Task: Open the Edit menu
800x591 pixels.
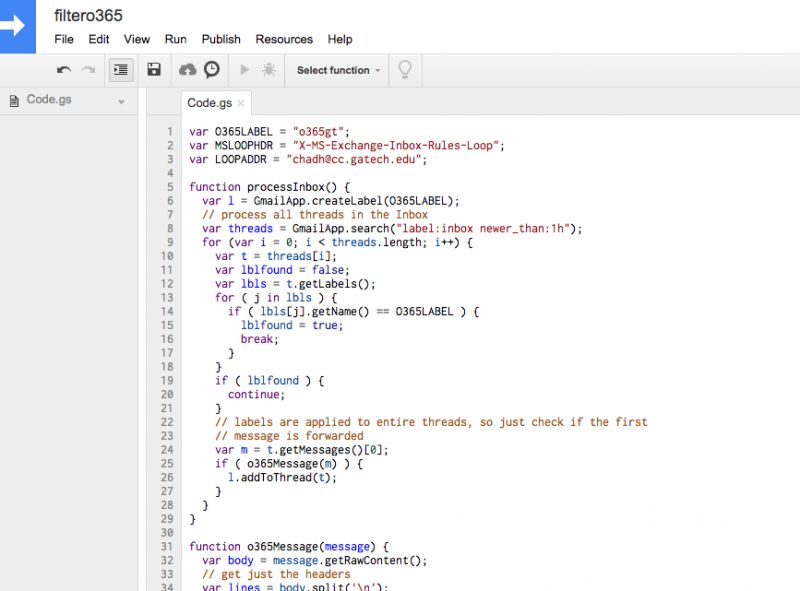Action: click(x=99, y=39)
